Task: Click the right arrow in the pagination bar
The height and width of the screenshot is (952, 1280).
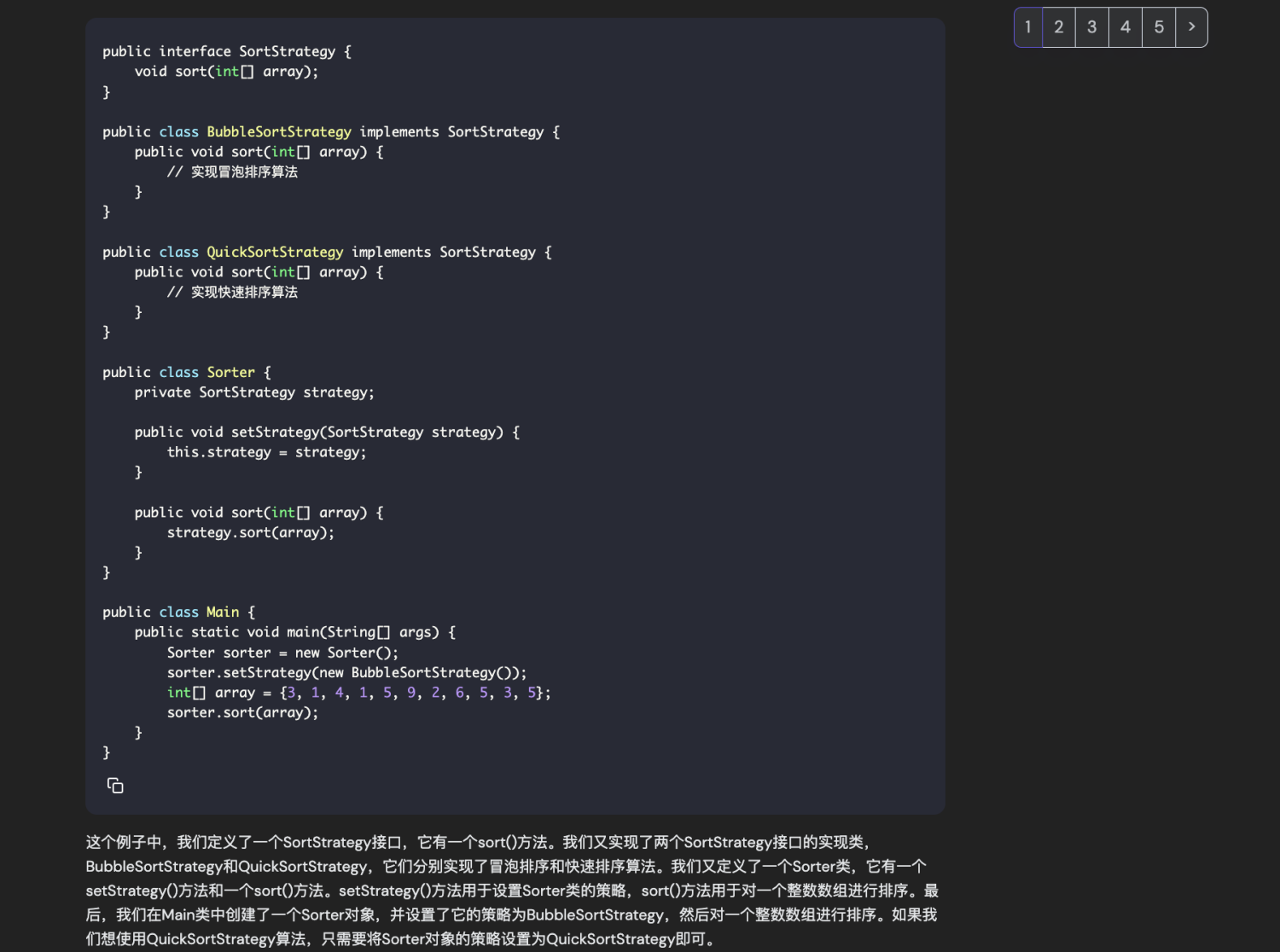Action: [x=1191, y=26]
